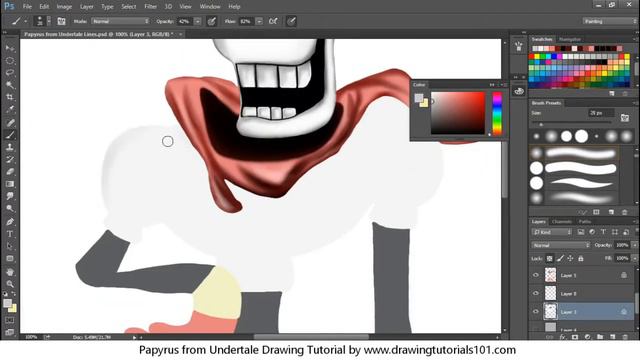Image resolution: width=640 pixels, height=360 pixels.
Task: Click brush size input field
Action: click(x=601, y=113)
